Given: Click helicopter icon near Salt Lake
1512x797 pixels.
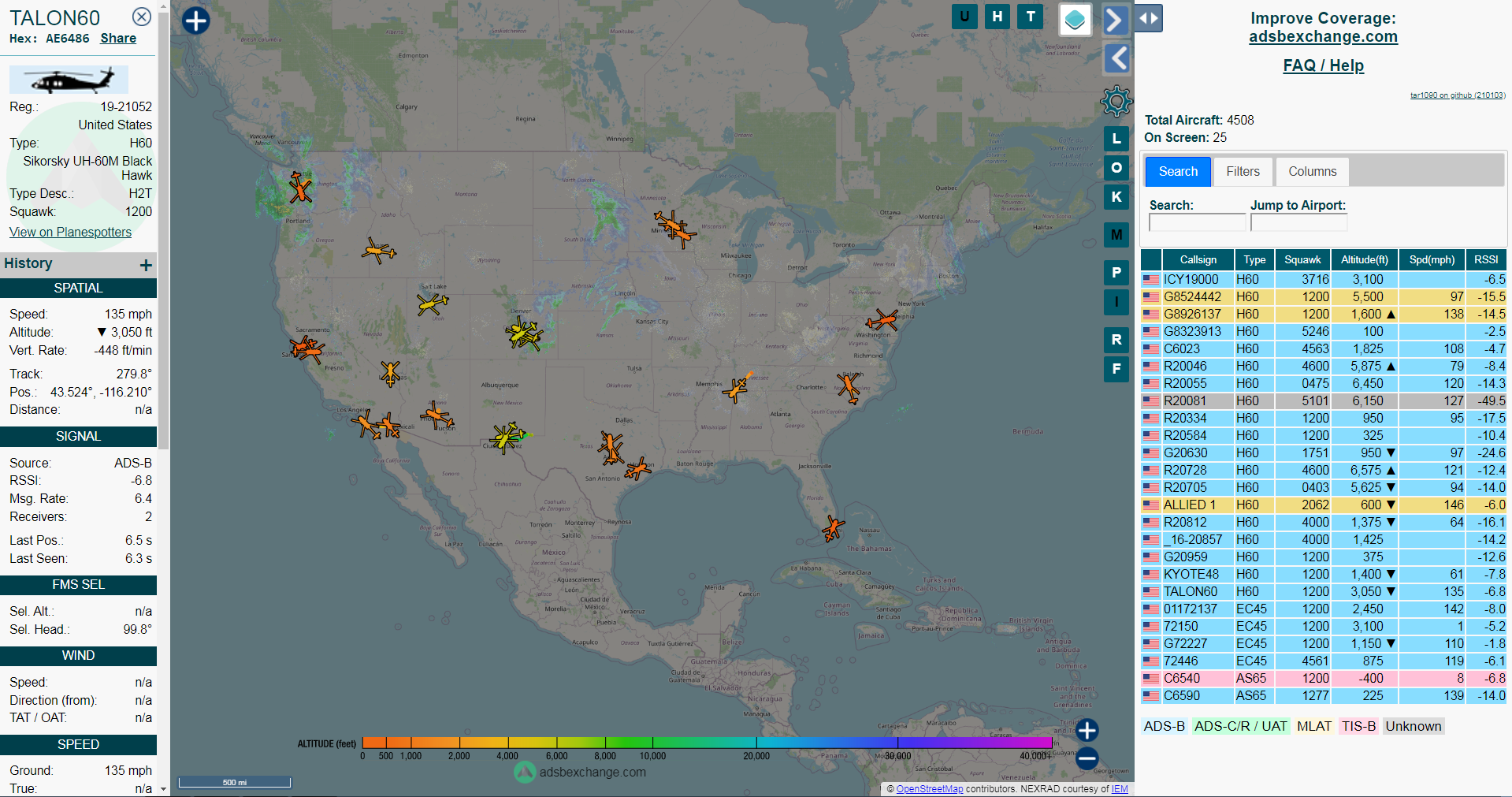Looking at the screenshot, I should tap(433, 304).
